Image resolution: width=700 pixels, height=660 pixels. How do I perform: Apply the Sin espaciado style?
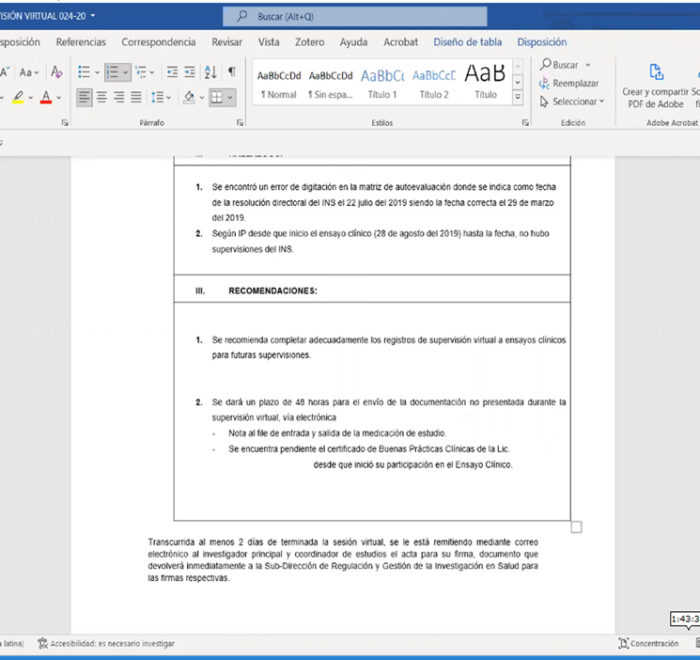[x=330, y=84]
